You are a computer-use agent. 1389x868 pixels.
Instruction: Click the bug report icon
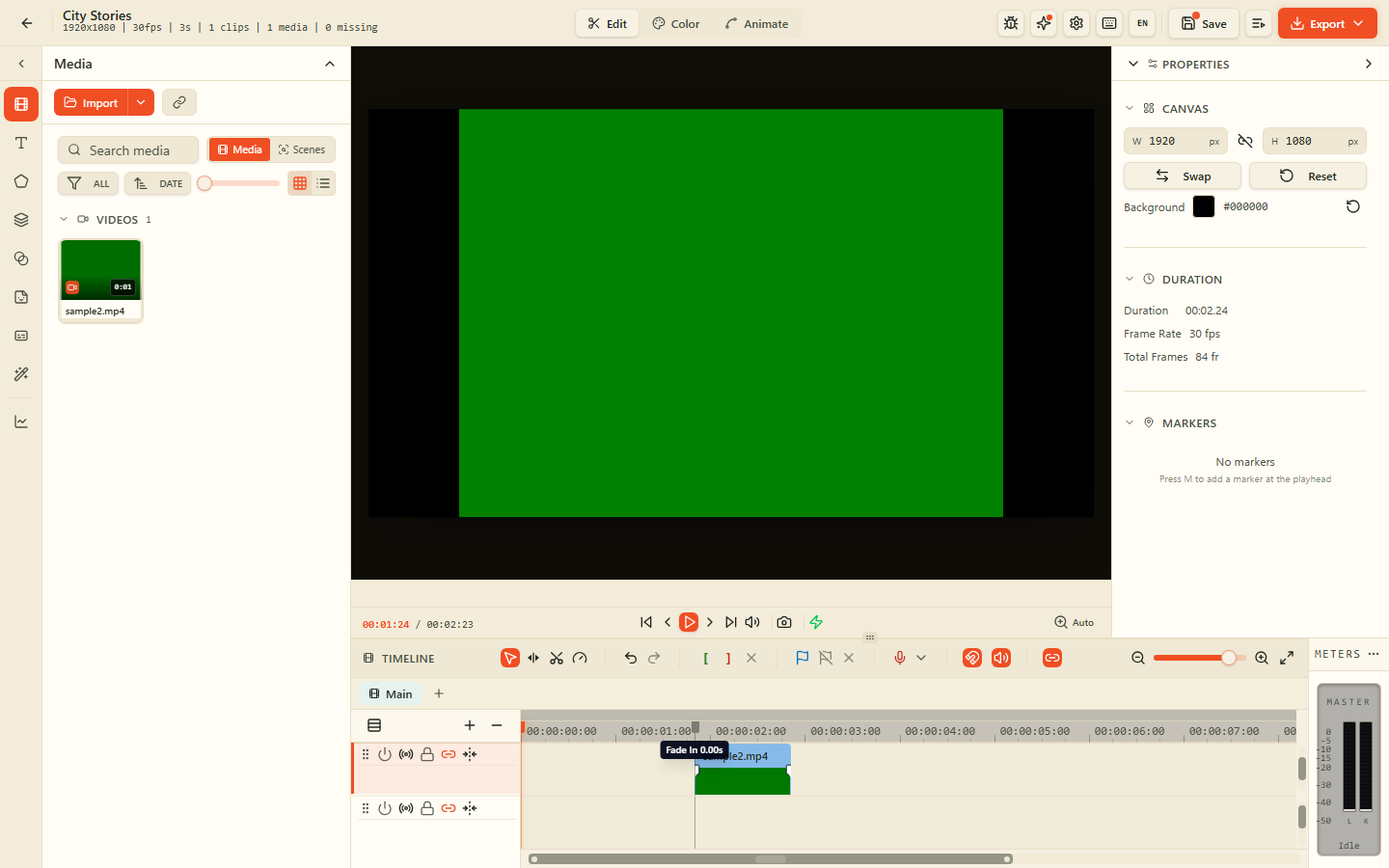[x=1011, y=23]
